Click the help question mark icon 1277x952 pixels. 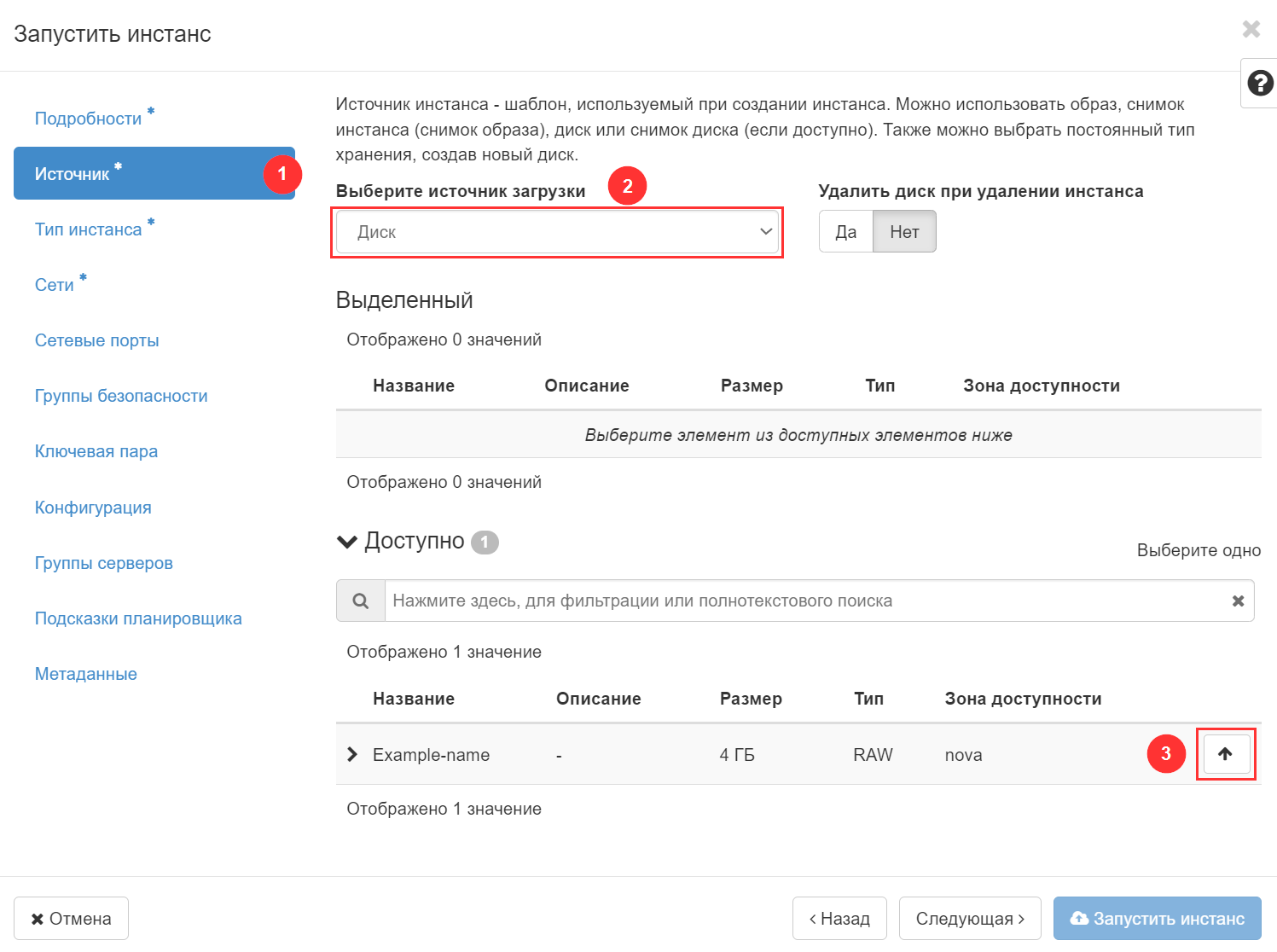click(1259, 83)
